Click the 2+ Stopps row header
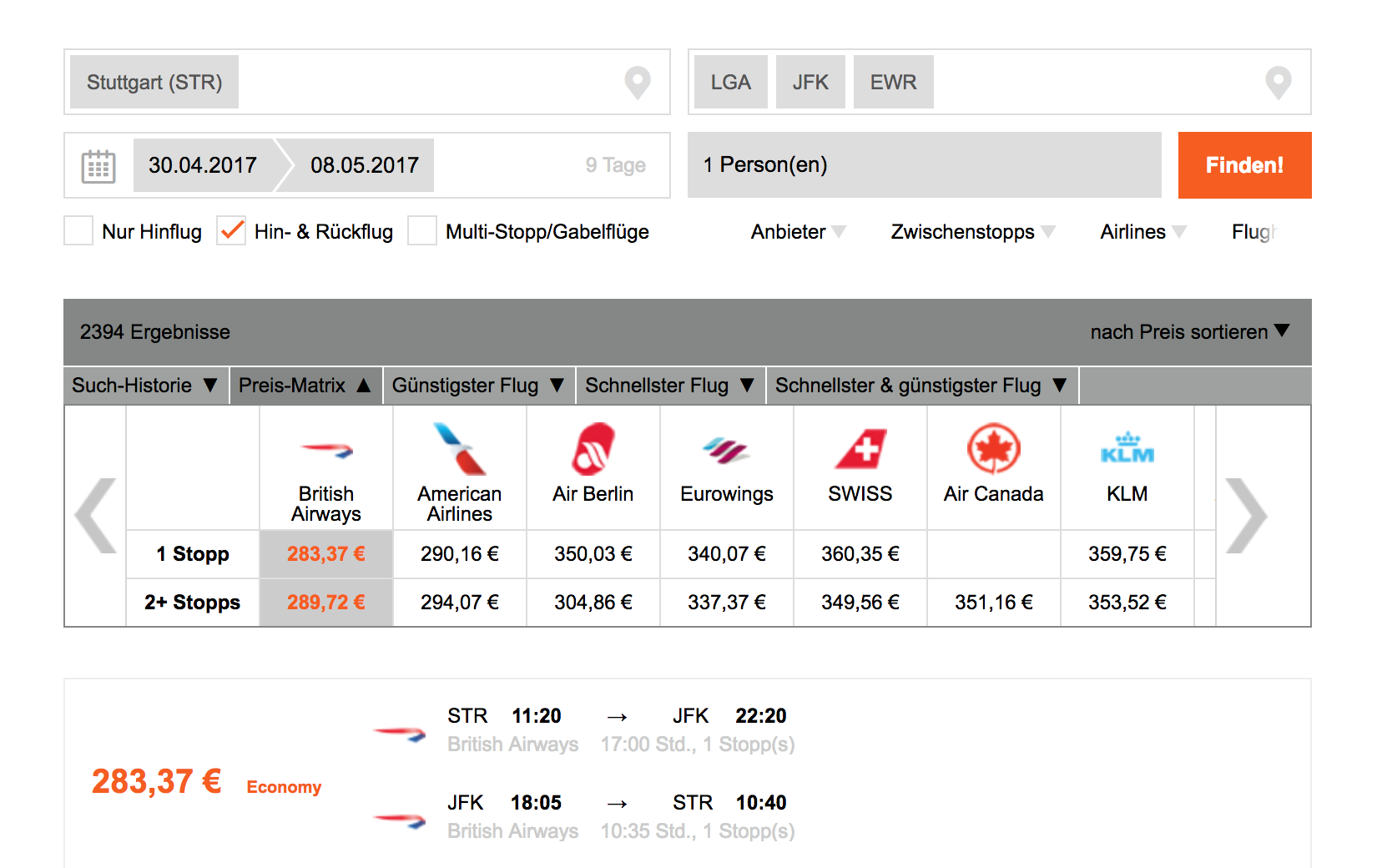1377x868 pixels. (193, 603)
